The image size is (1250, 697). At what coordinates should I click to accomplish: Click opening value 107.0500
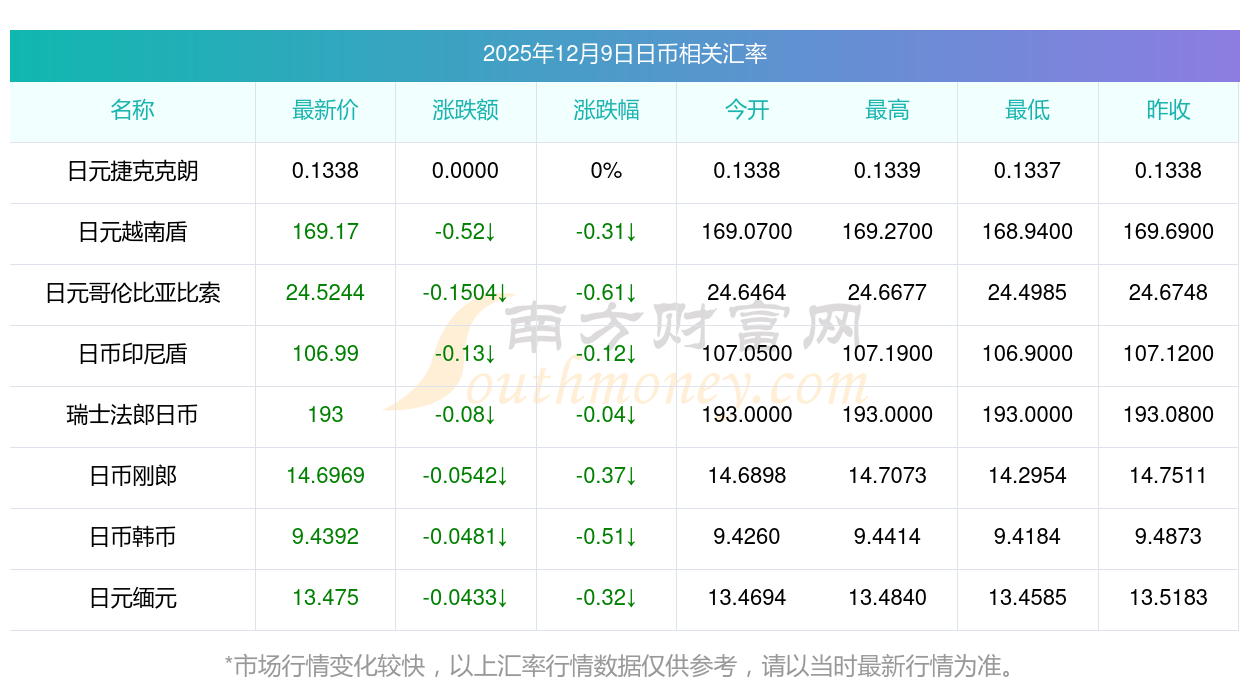click(x=747, y=354)
